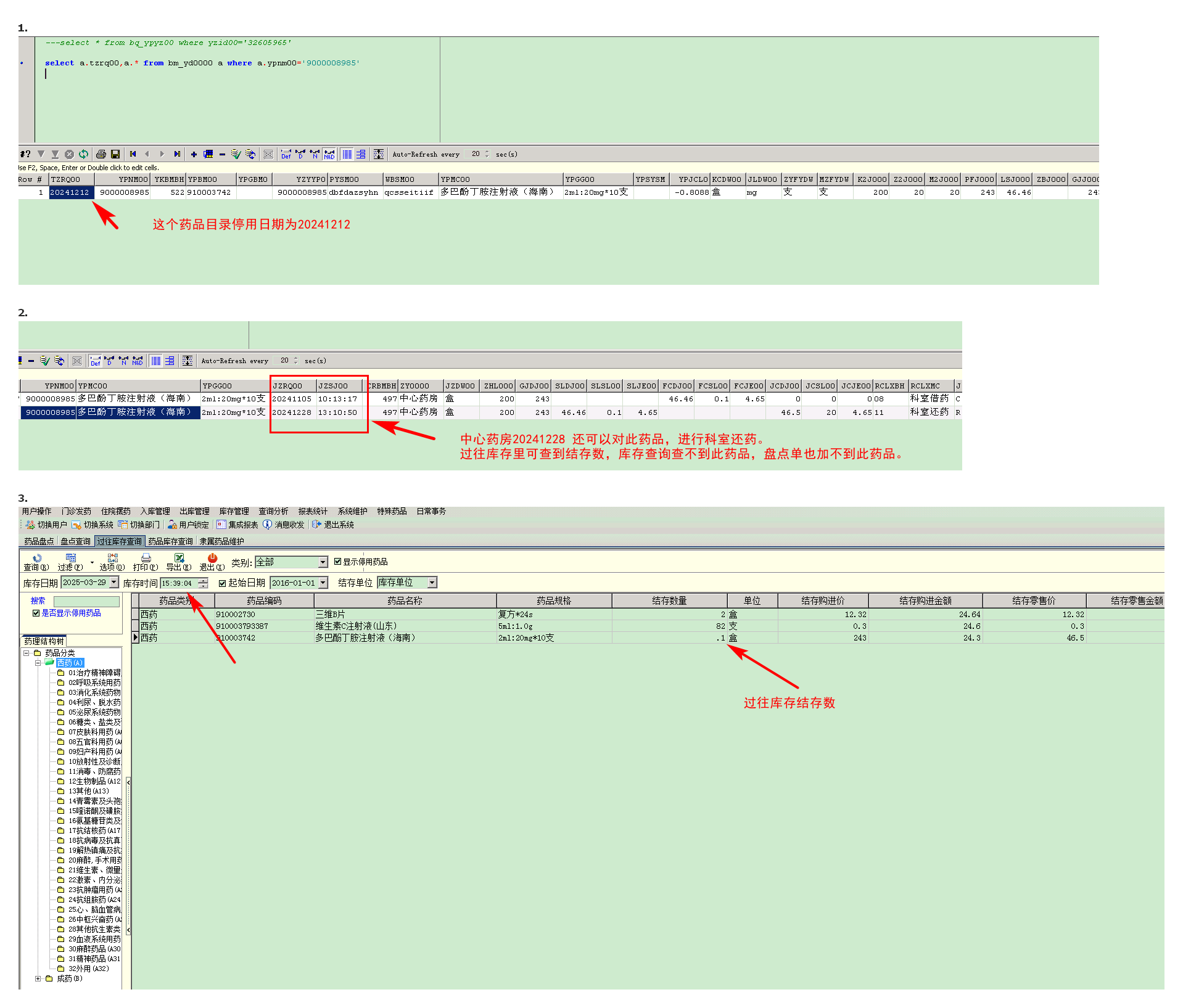
Task: Open the 起始日期 date dropdown 2016-01-01
Action: click(323, 583)
